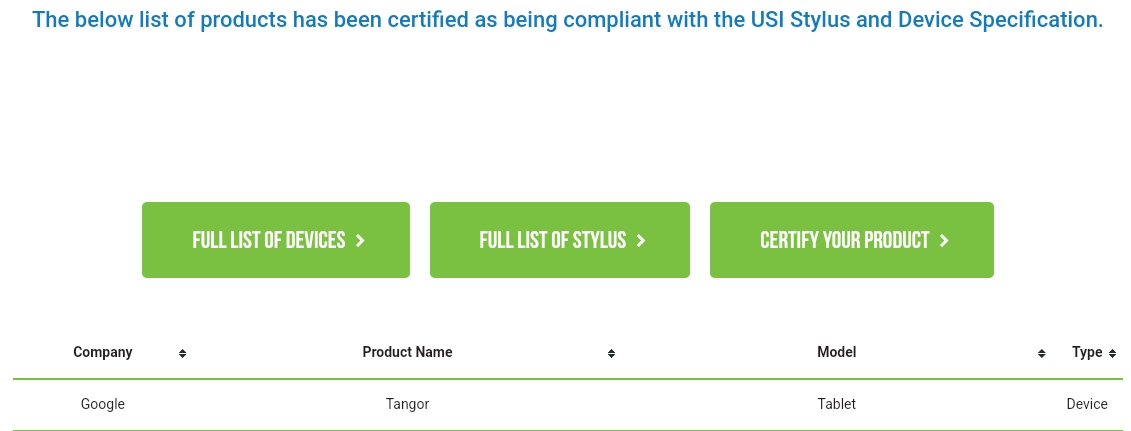Click the Tablet model cell
Viewport: 1131px width, 431px height.
[x=836, y=404]
